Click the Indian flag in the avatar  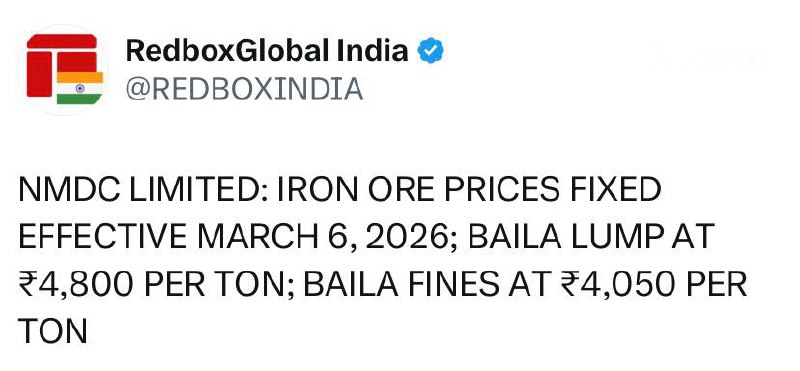tap(80, 88)
